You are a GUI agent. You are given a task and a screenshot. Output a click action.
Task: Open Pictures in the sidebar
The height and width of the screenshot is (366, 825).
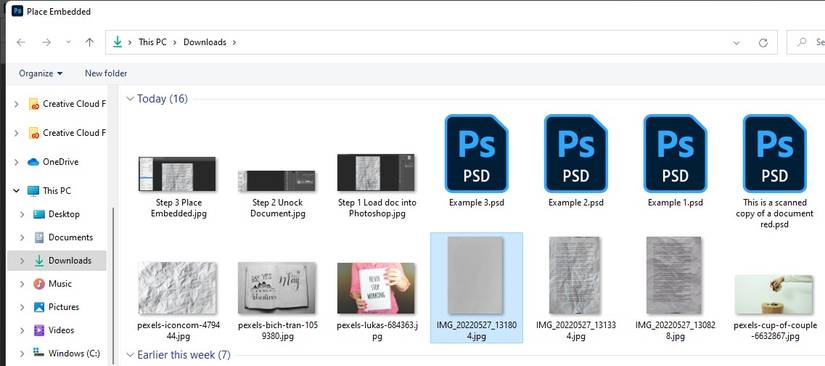[56, 307]
